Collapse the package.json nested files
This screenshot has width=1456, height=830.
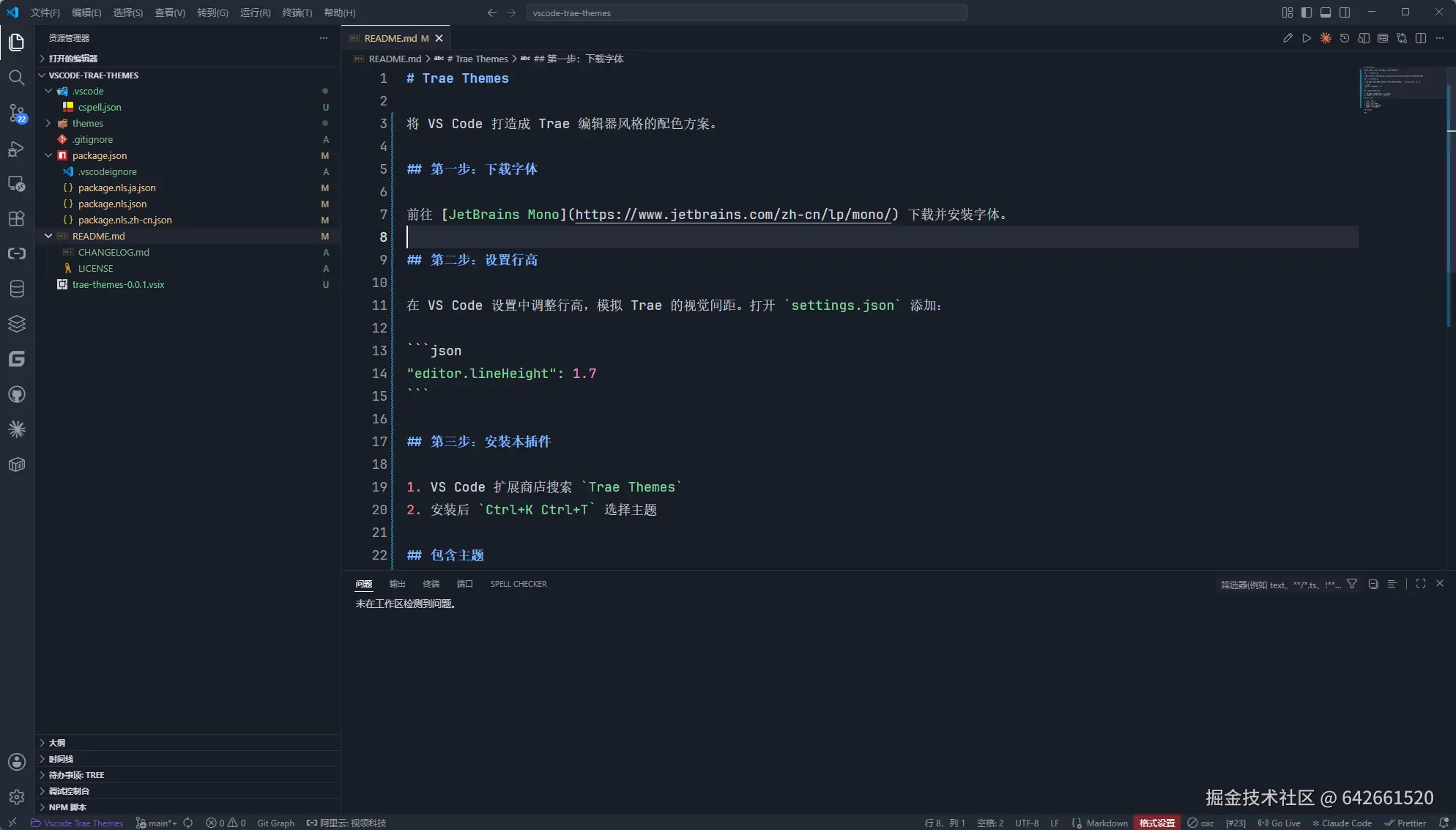click(x=48, y=155)
